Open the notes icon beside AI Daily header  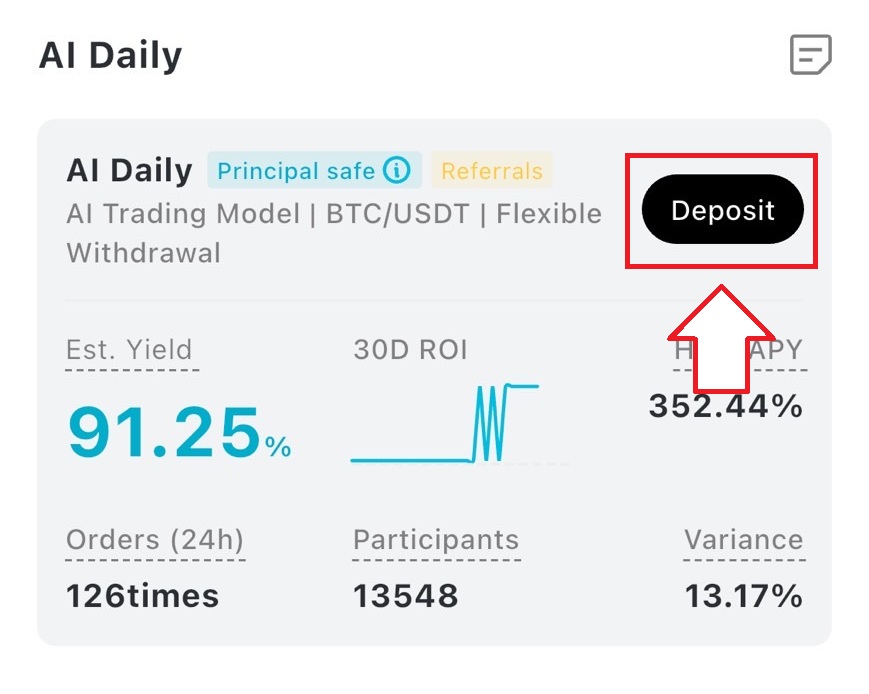pyautogui.click(x=810, y=54)
